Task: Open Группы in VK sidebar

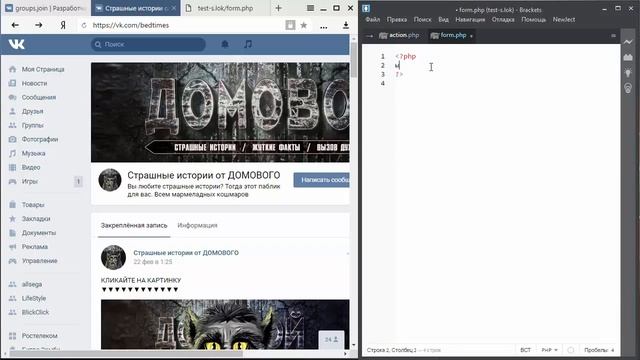Action: click(x=32, y=125)
